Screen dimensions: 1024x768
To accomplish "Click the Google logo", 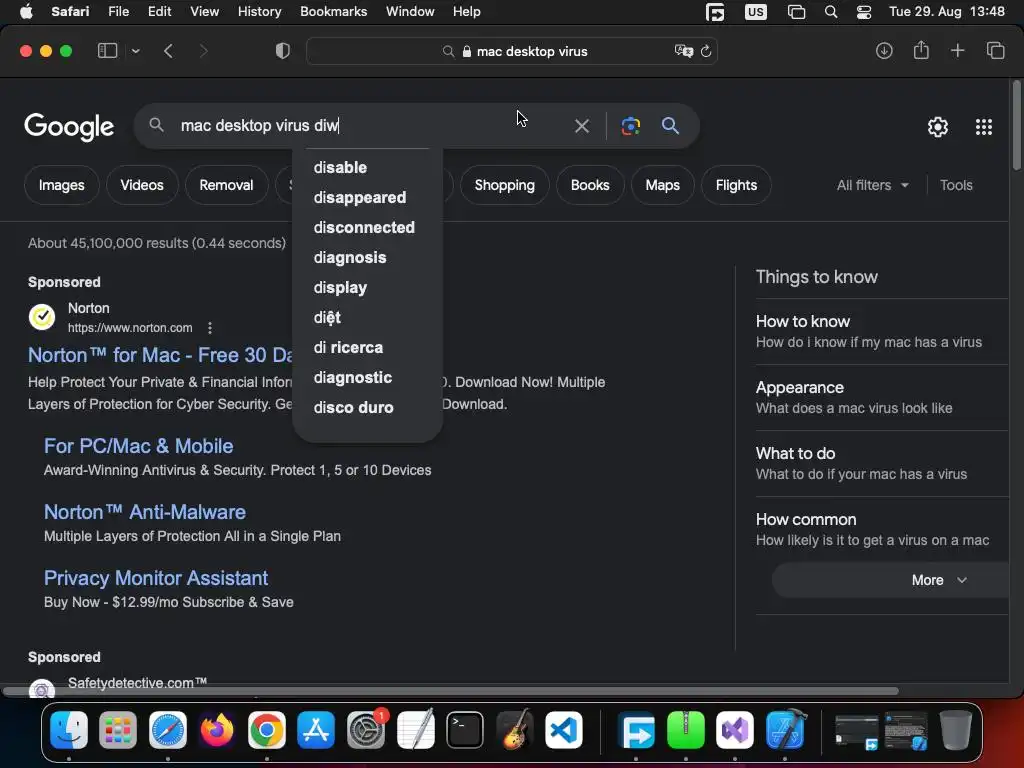I will click(x=69, y=127).
